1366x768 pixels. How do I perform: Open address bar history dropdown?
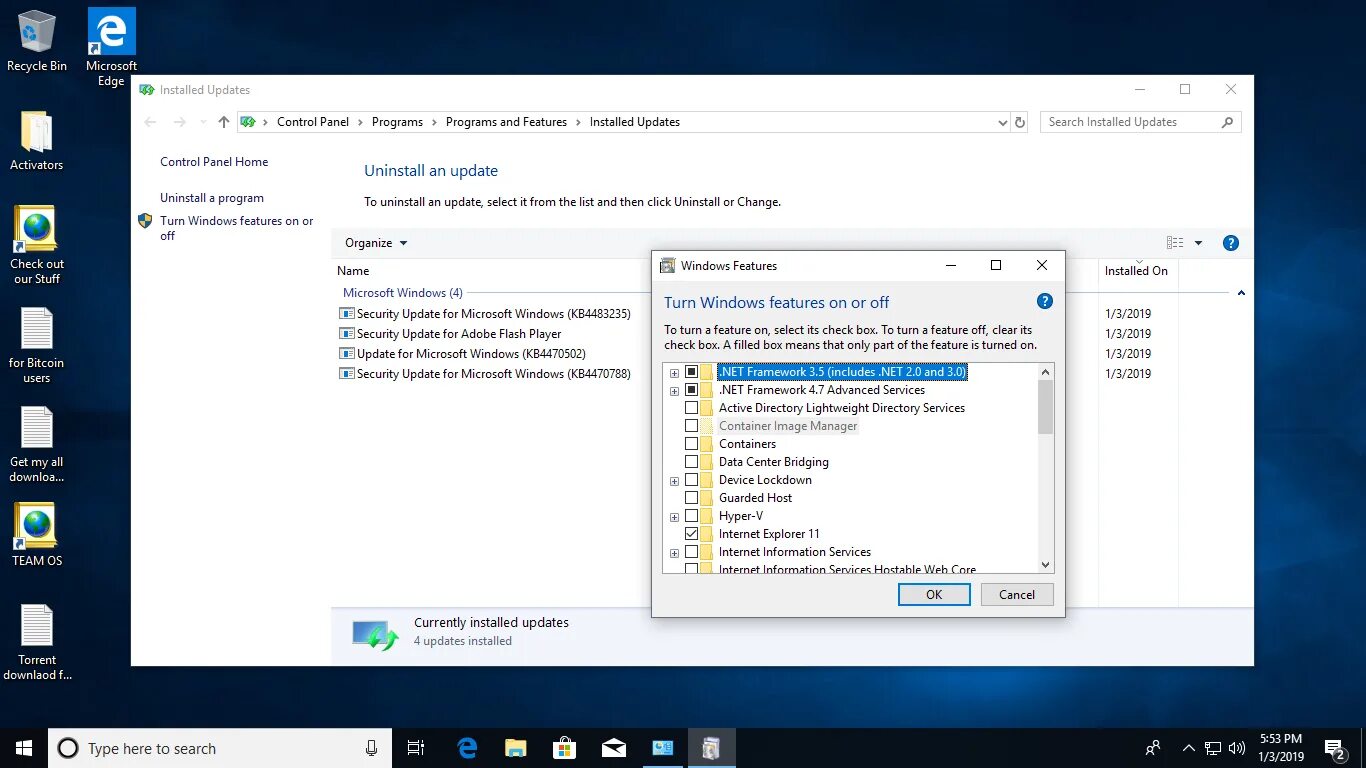1002,122
